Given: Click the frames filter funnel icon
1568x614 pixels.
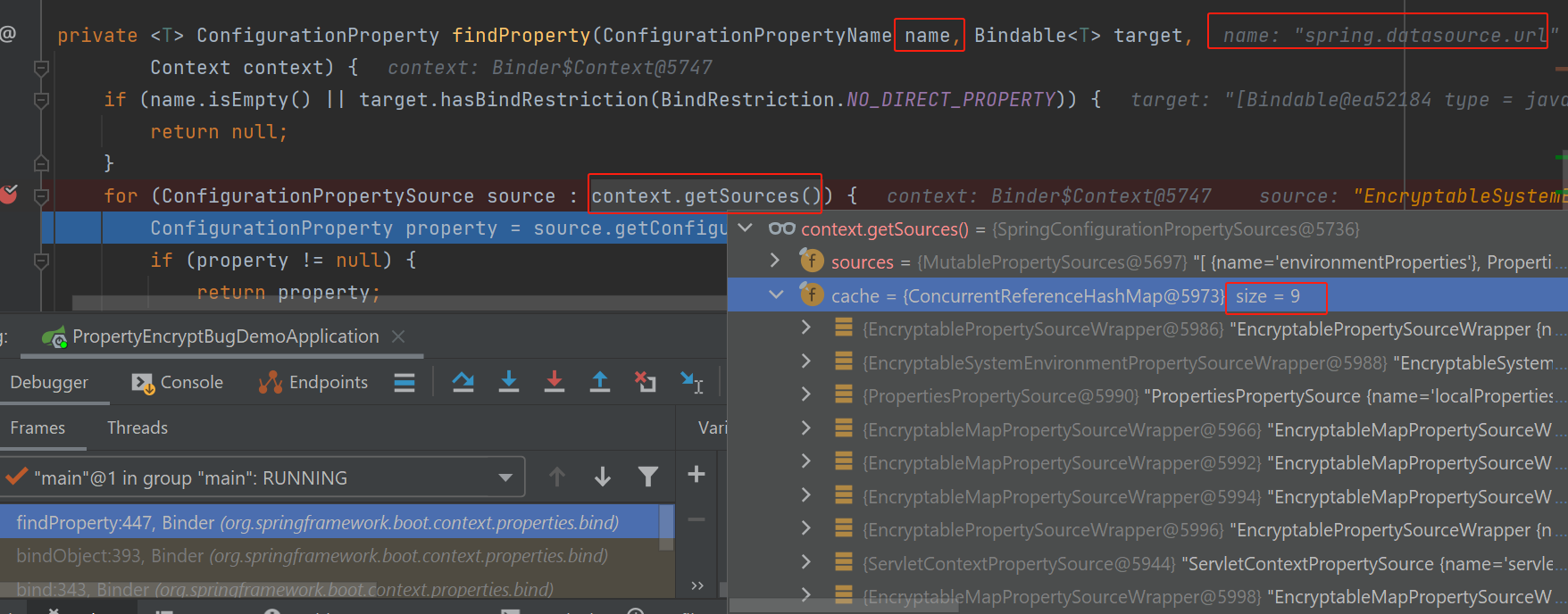Looking at the screenshot, I should pyautogui.click(x=648, y=477).
